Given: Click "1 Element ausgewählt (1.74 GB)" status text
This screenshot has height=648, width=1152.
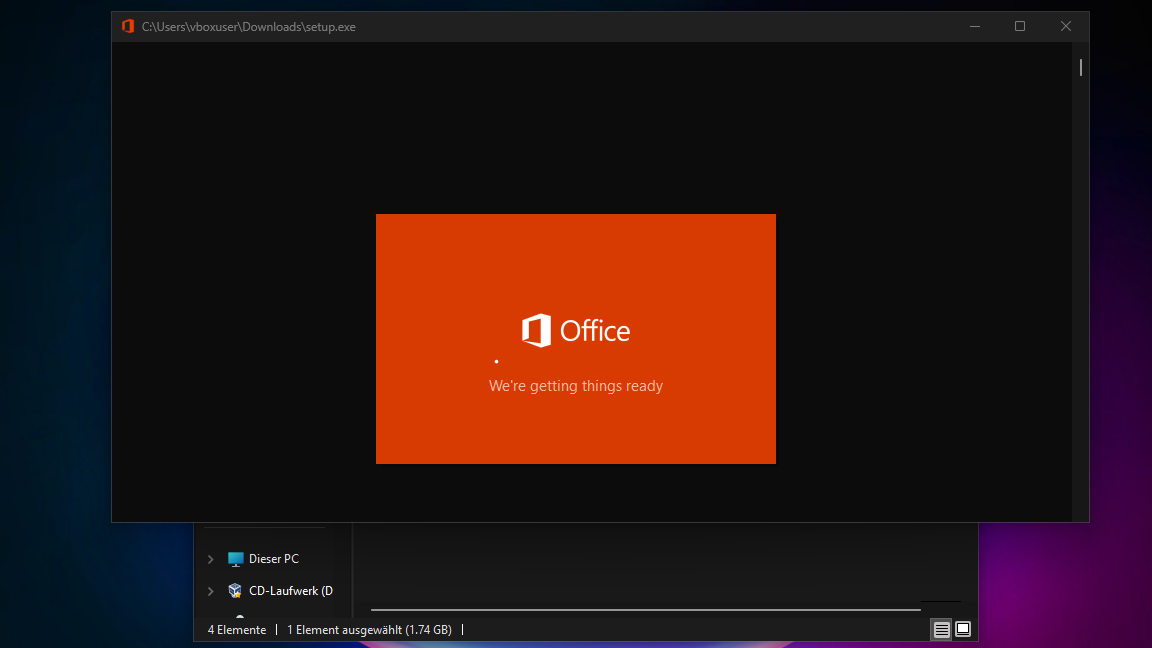Looking at the screenshot, I should coord(369,630).
